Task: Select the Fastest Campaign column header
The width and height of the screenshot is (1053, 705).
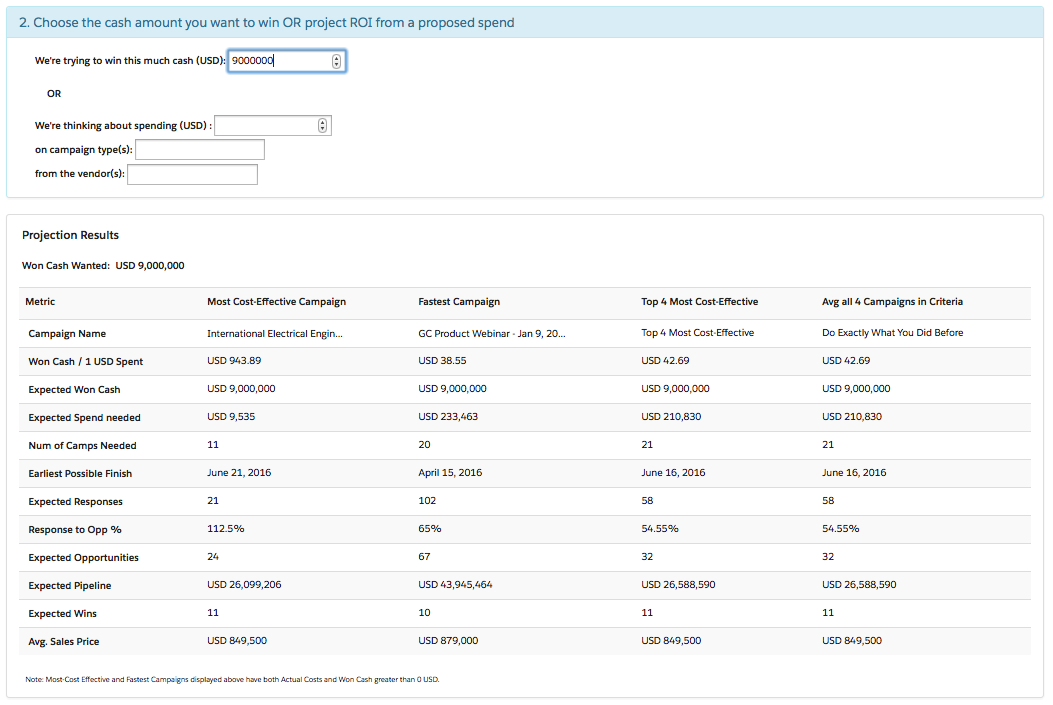Action: click(459, 302)
